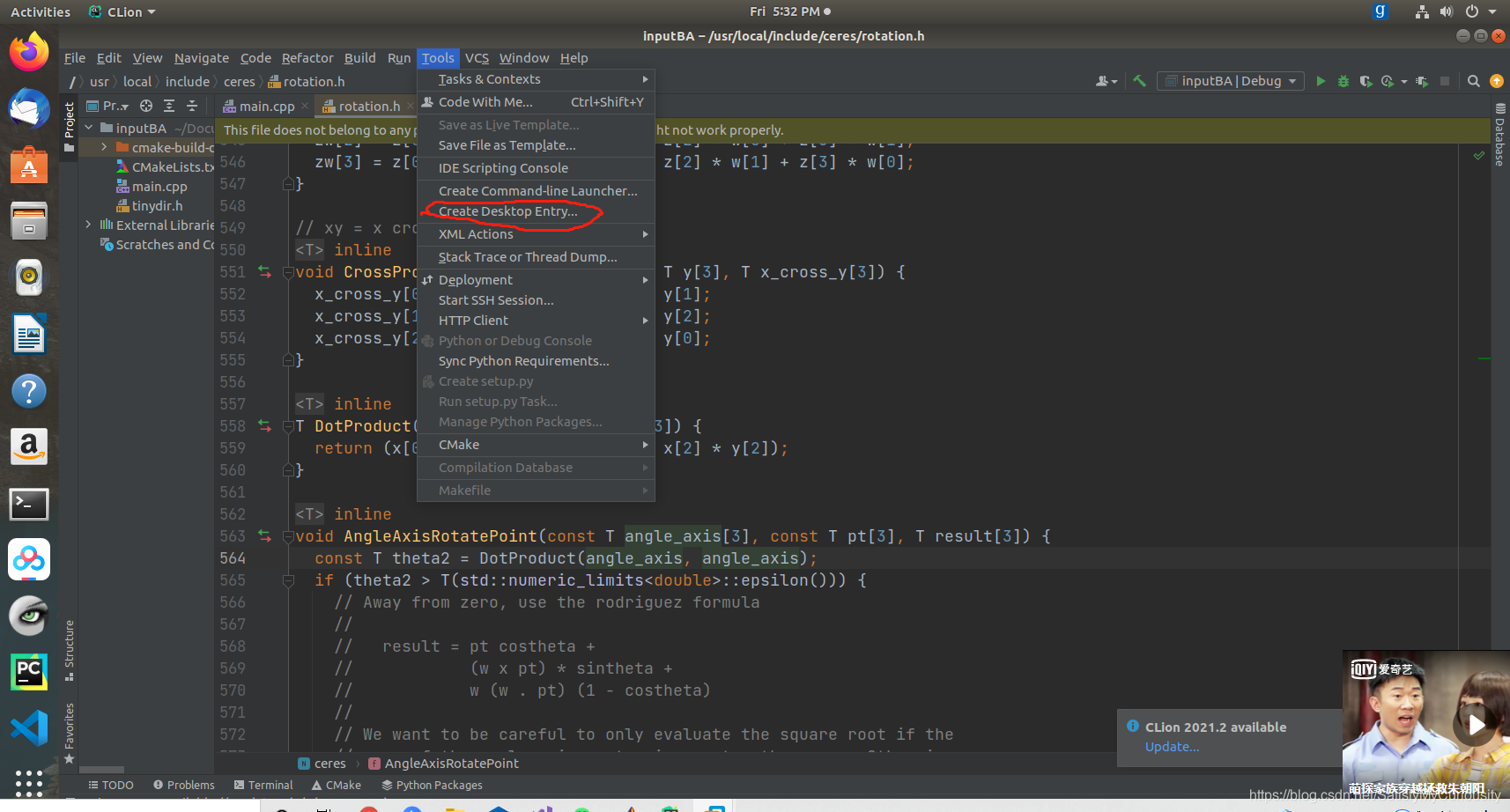Click the Run (green play) icon
1510x812 pixels.
click(1321, 81)
